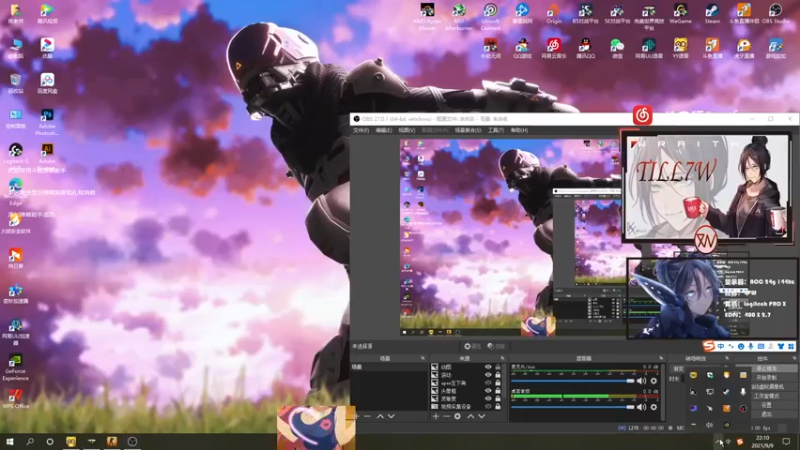Open the Origin desktop shortcut
Viewport: 800px width, 450px height.
[x=554, y=14]
